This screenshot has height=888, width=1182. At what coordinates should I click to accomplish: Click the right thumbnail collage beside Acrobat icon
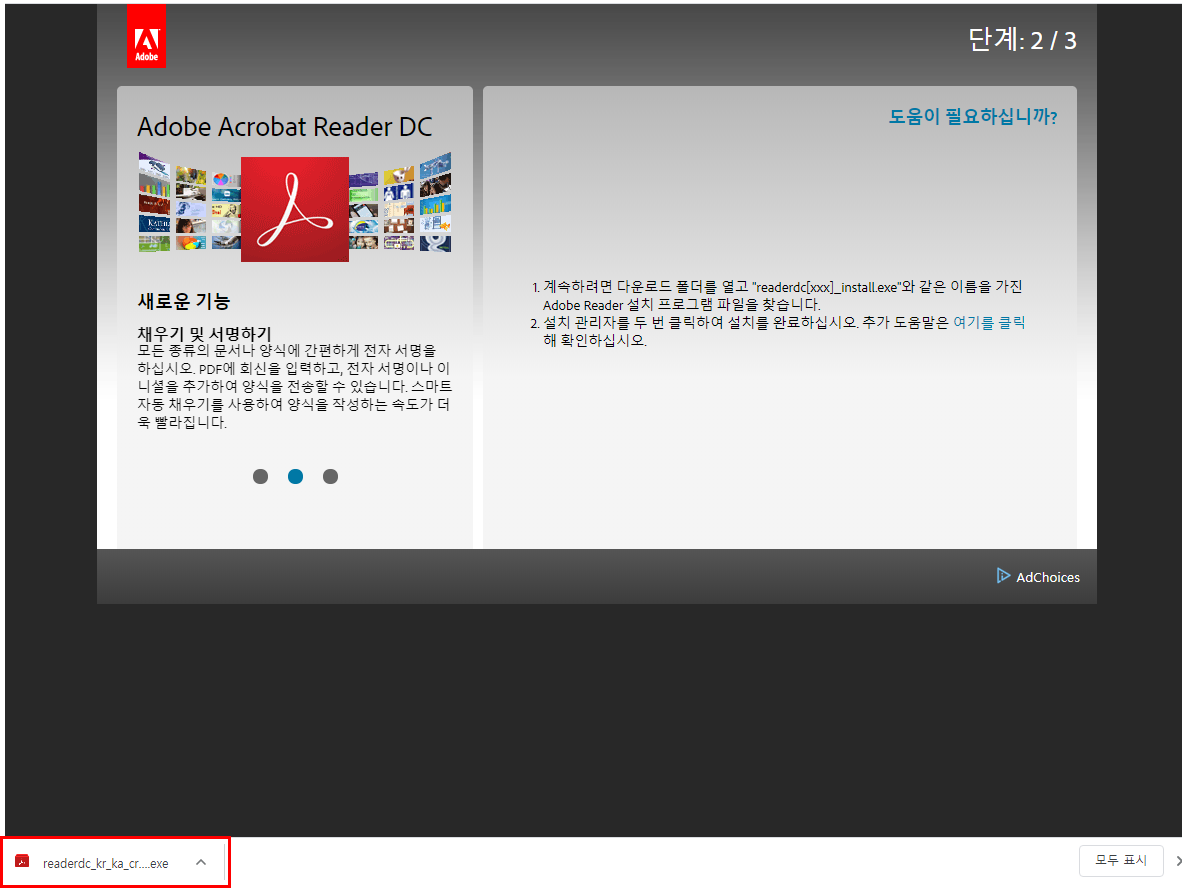[x=400, y=202]
